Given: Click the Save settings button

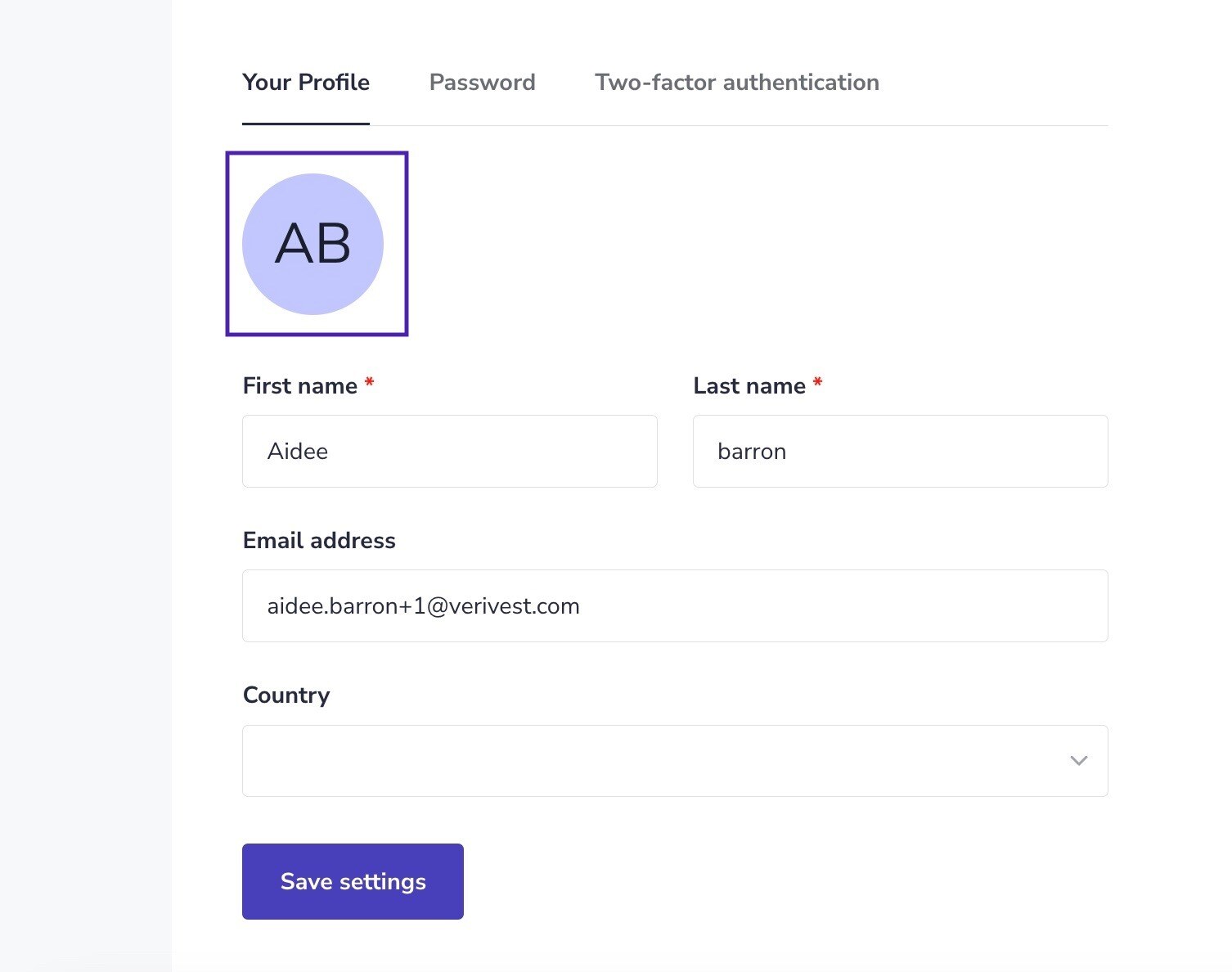Looking at the screenshot, I should coord(353,881).
